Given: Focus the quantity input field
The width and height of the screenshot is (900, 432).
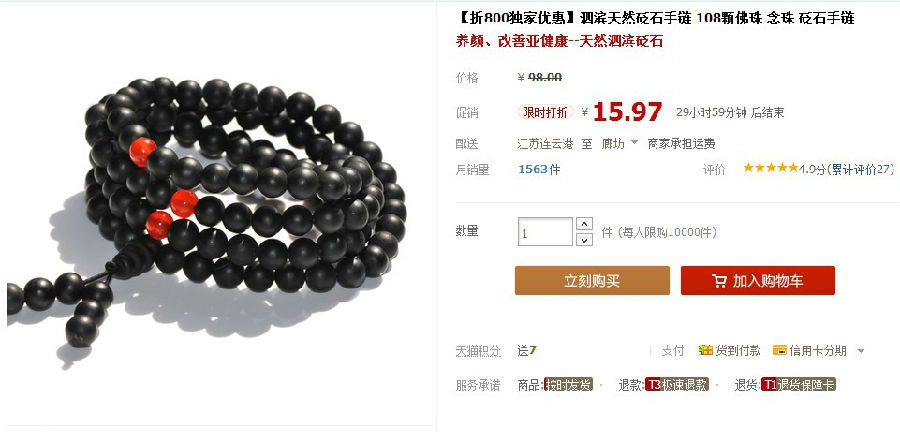Looking at the screenshot, I should [x=545, y=232].
